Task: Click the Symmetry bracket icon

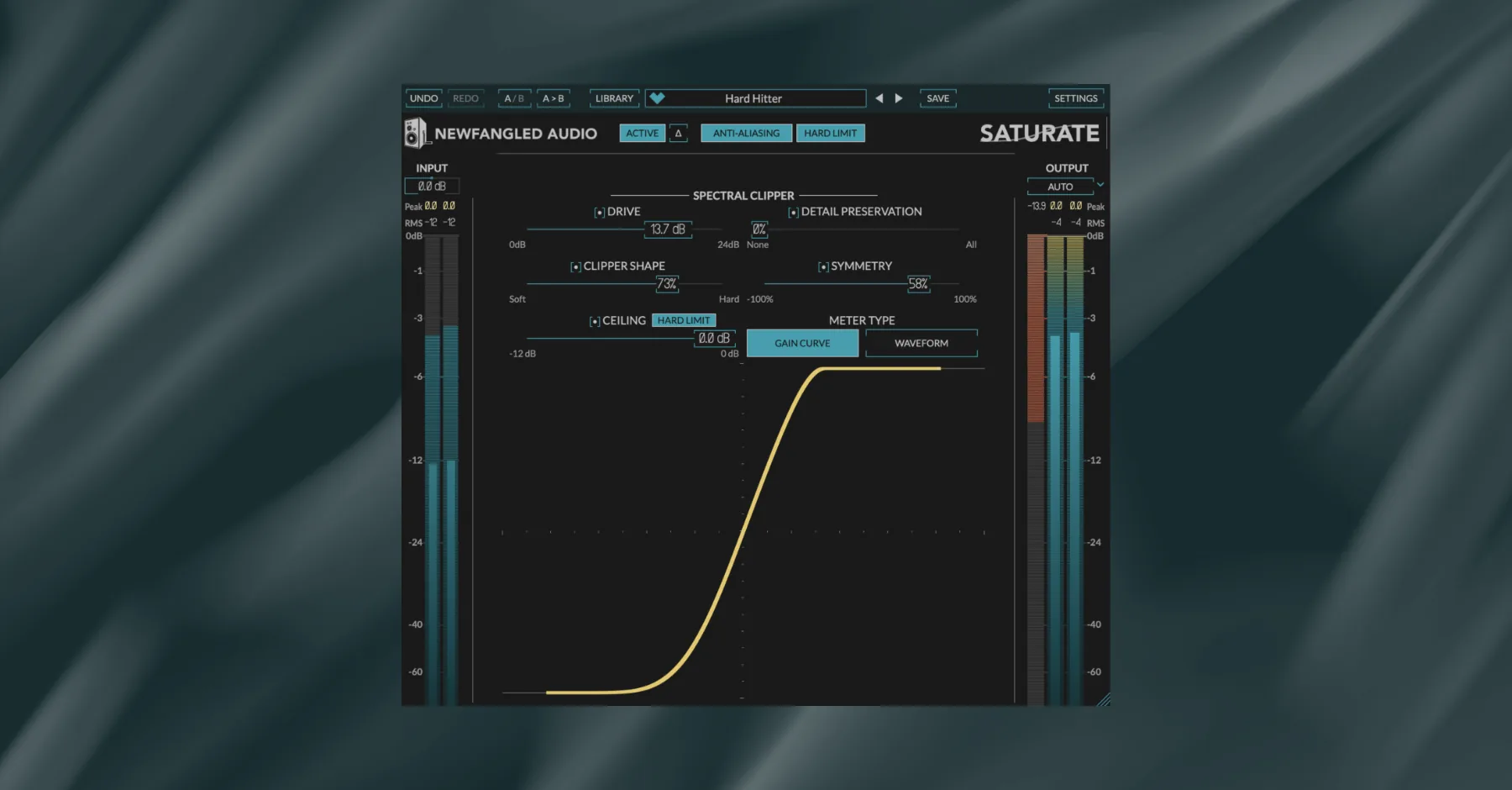Action: click(823, 267)
